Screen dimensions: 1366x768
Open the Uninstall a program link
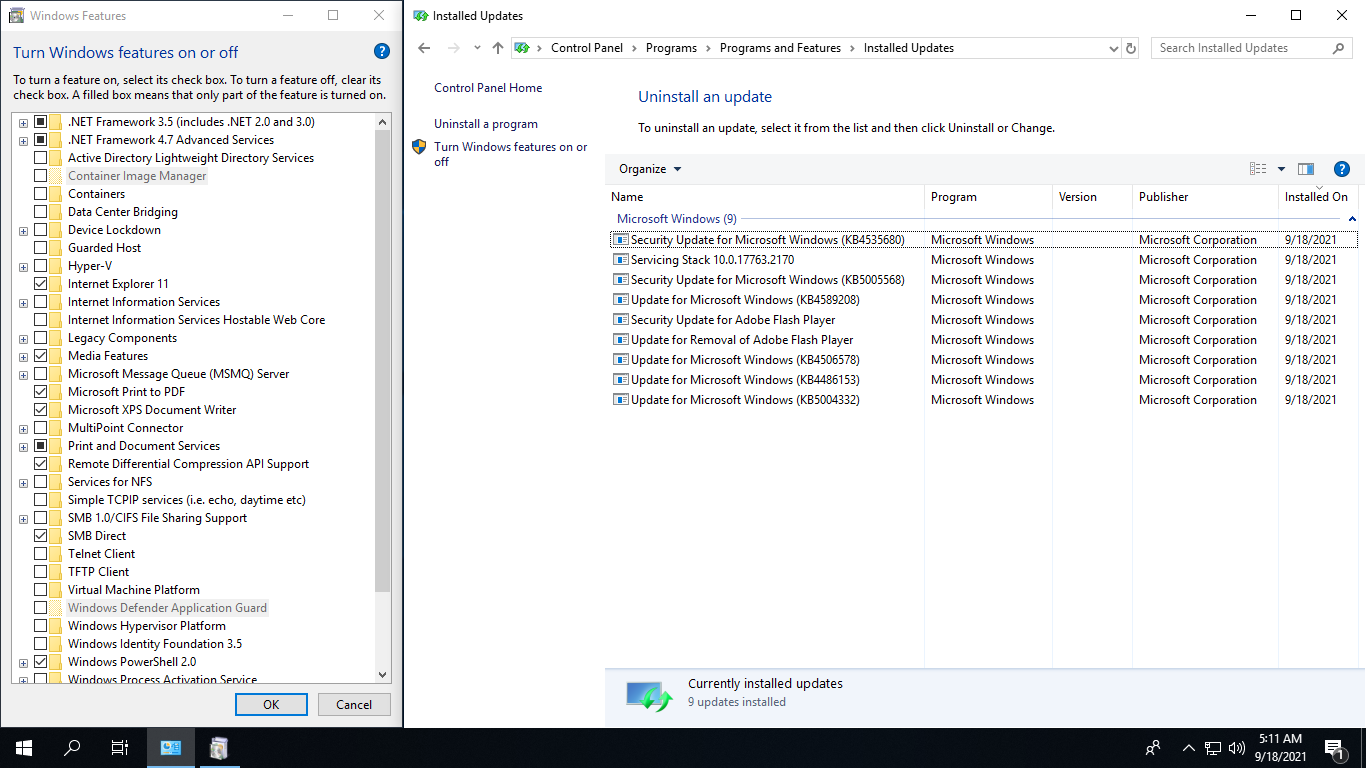486,124
